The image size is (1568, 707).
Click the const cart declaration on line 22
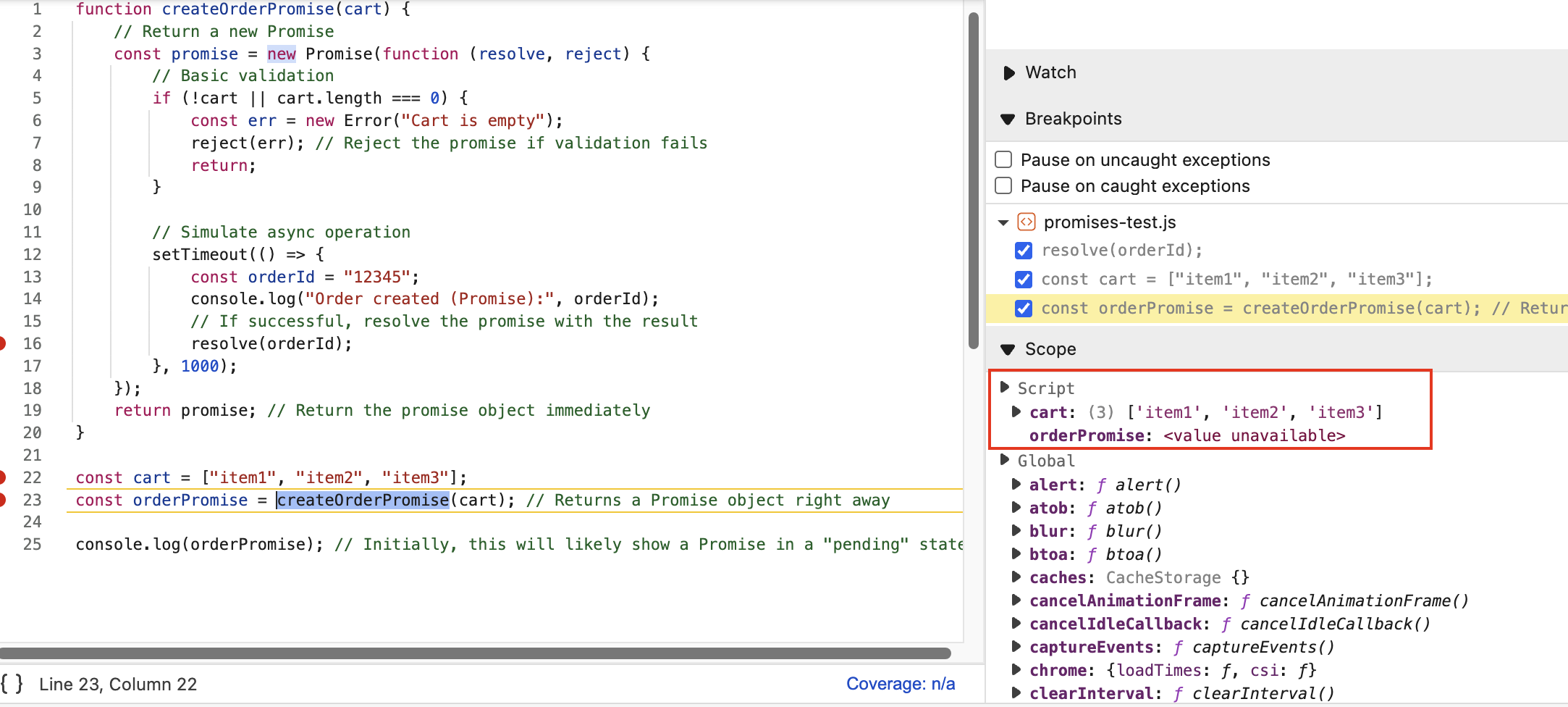(271, 477)
